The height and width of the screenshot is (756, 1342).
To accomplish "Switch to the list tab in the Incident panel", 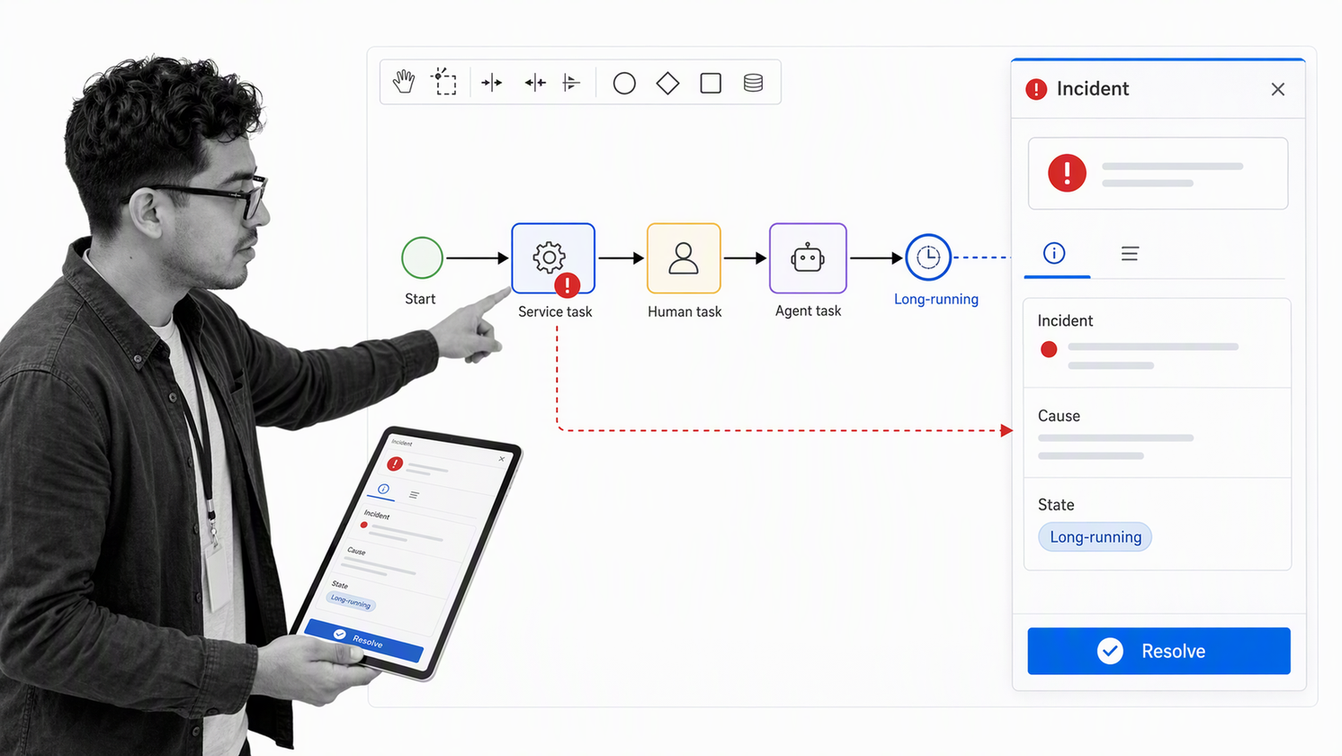I will point(1130,254).
